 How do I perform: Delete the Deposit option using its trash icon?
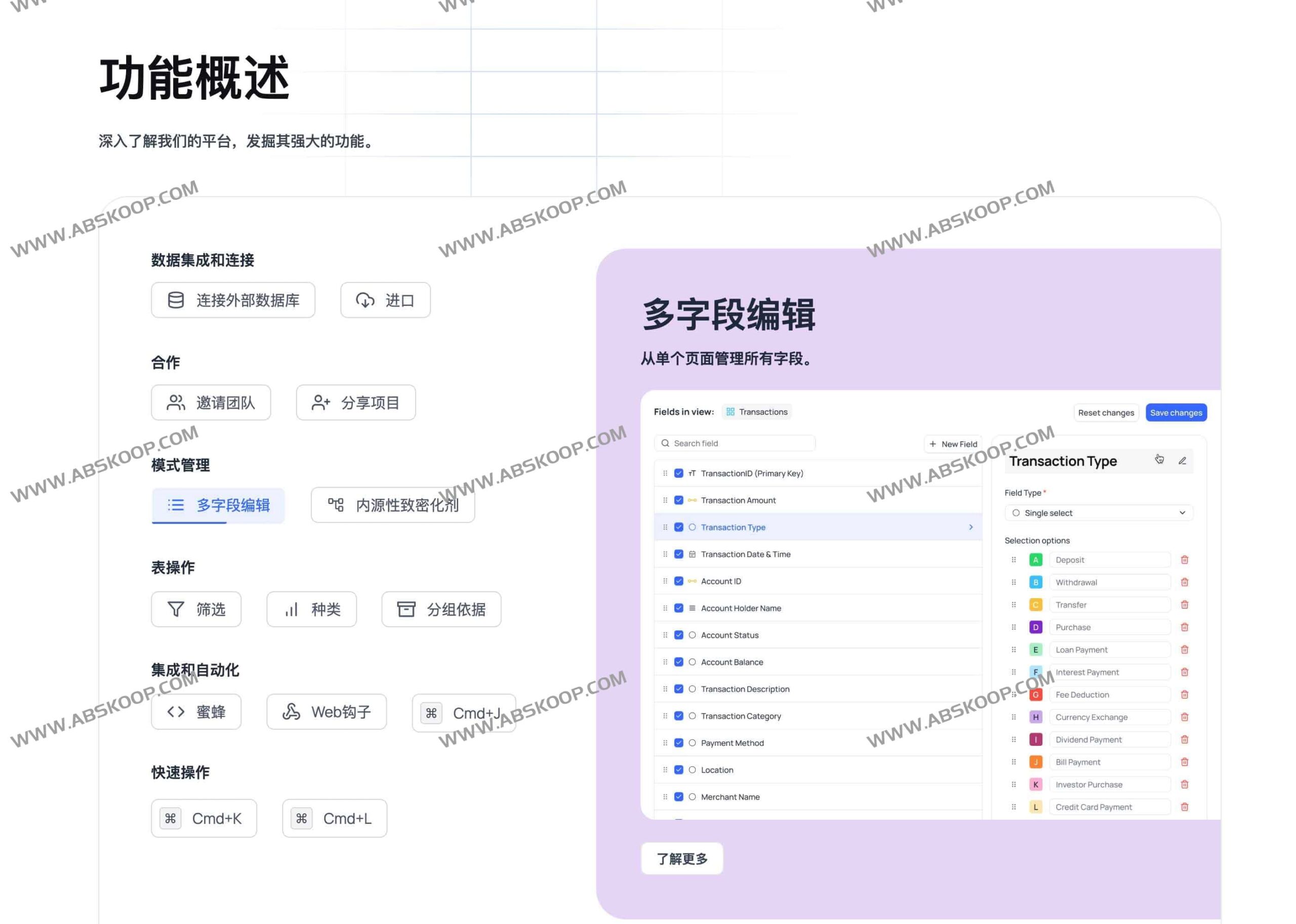tap(1185, 559)
